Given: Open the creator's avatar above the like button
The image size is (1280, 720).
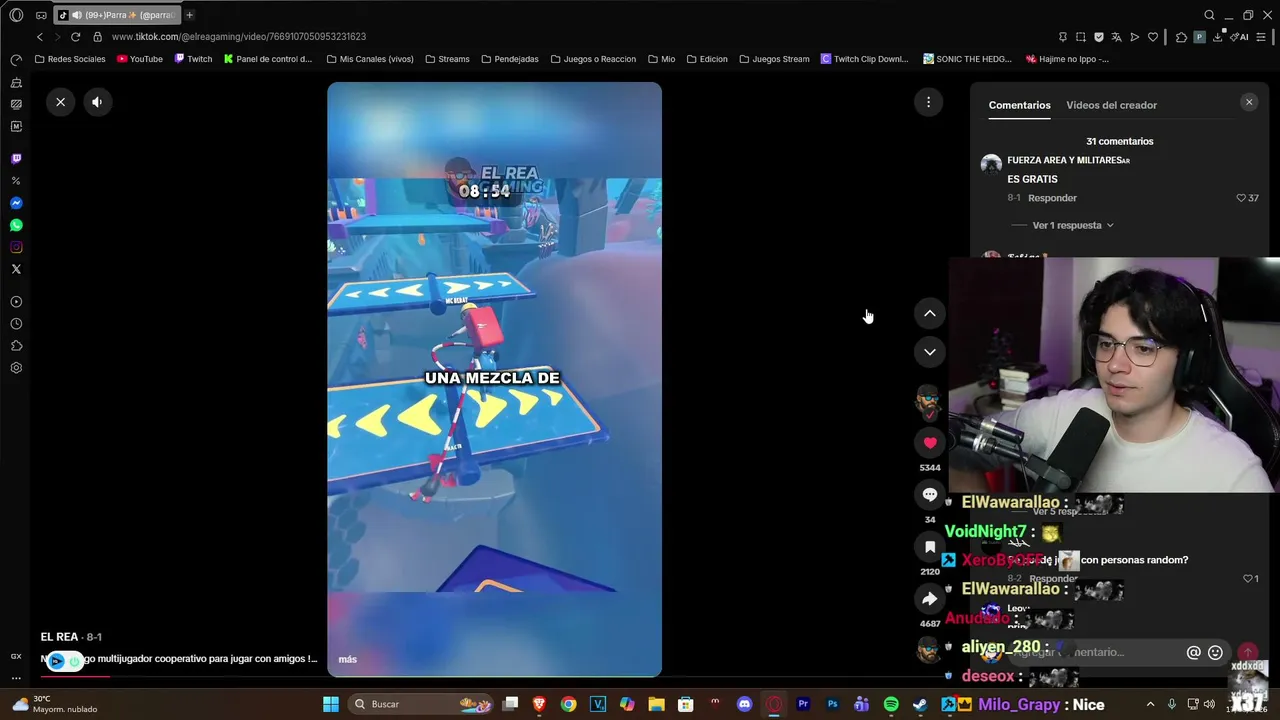Looking at the screenshot, I should (929, 401).
